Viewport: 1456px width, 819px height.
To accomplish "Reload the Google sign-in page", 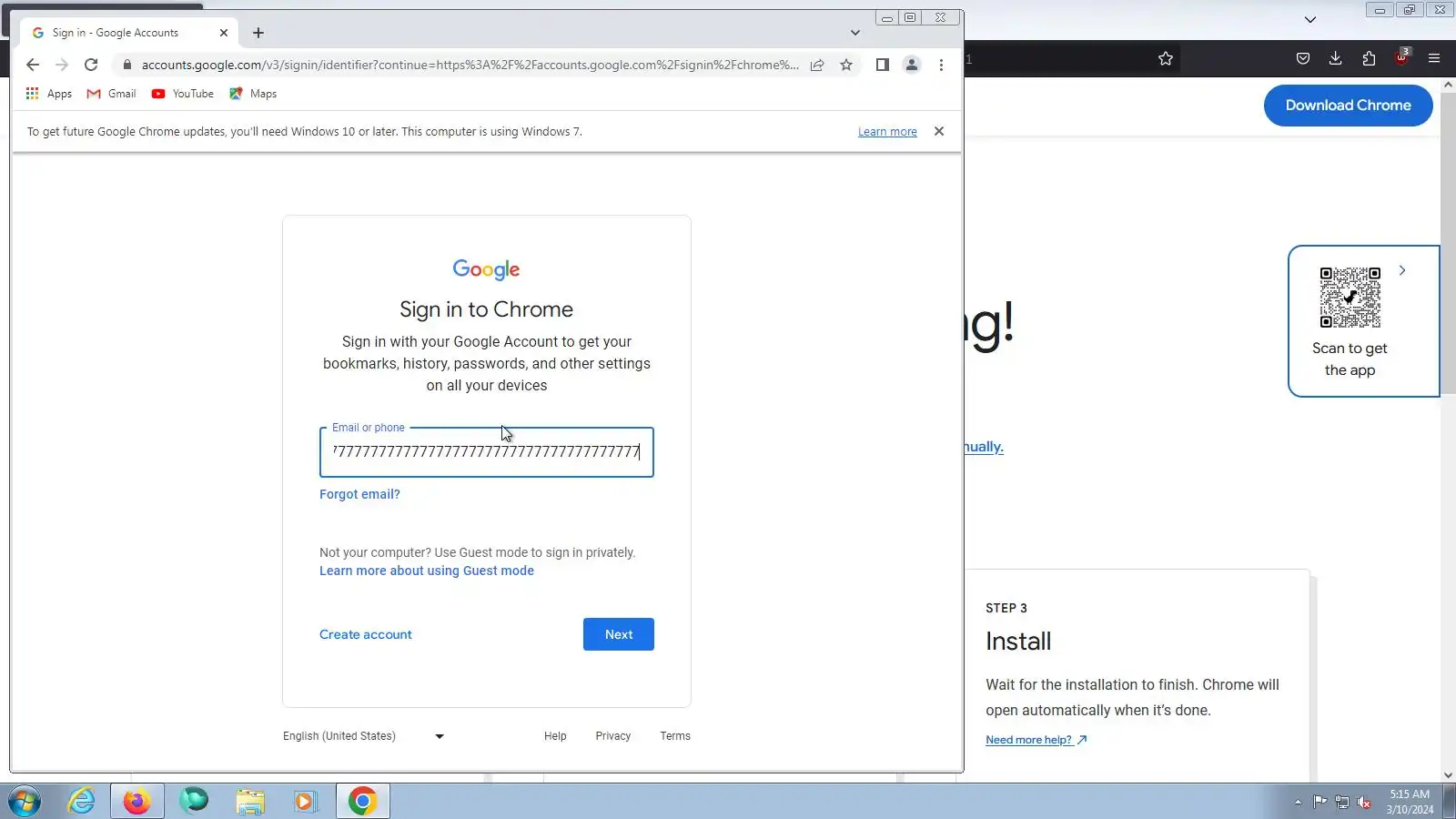I will pos(91,65).
